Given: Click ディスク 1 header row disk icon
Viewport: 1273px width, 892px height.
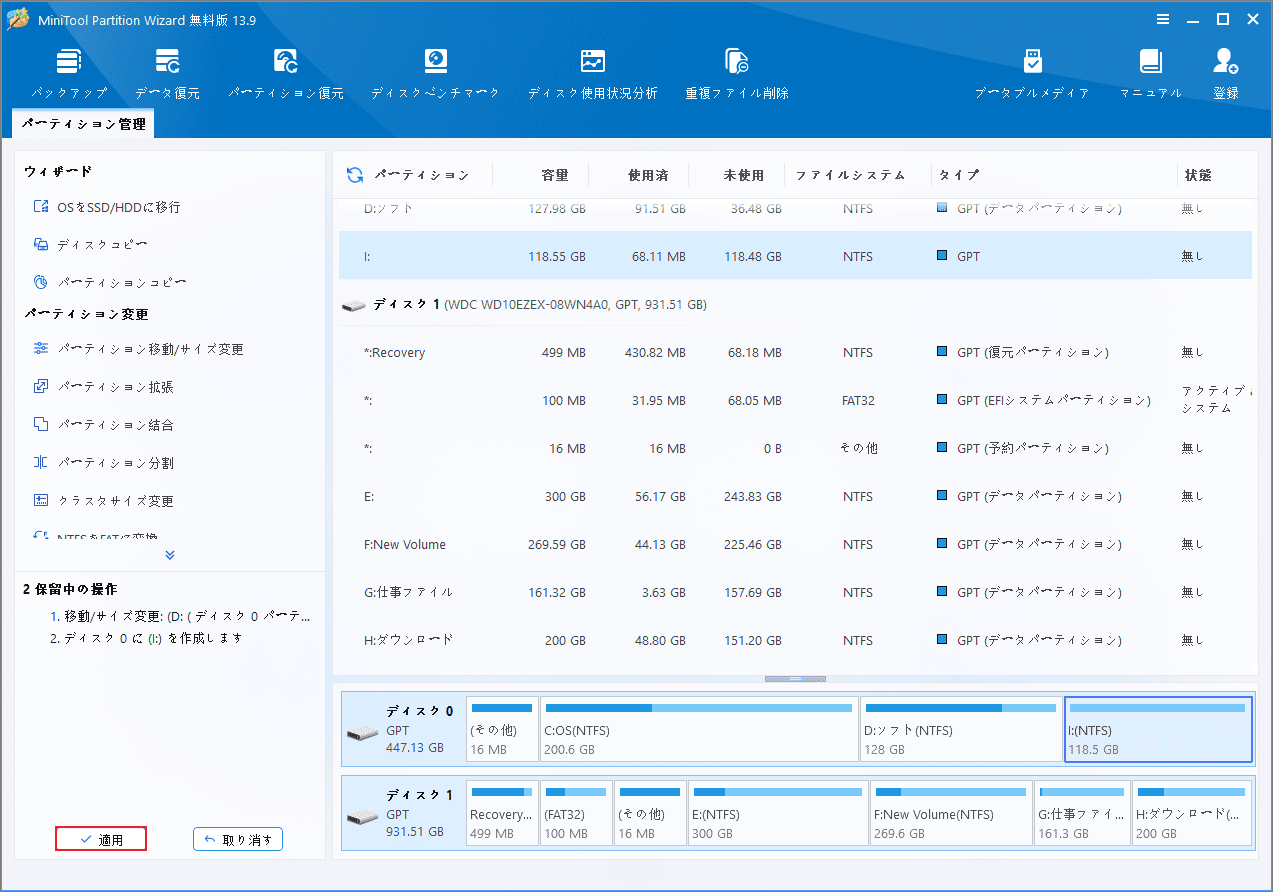Looking at the screenshot, I should click(x=353, y=305).
